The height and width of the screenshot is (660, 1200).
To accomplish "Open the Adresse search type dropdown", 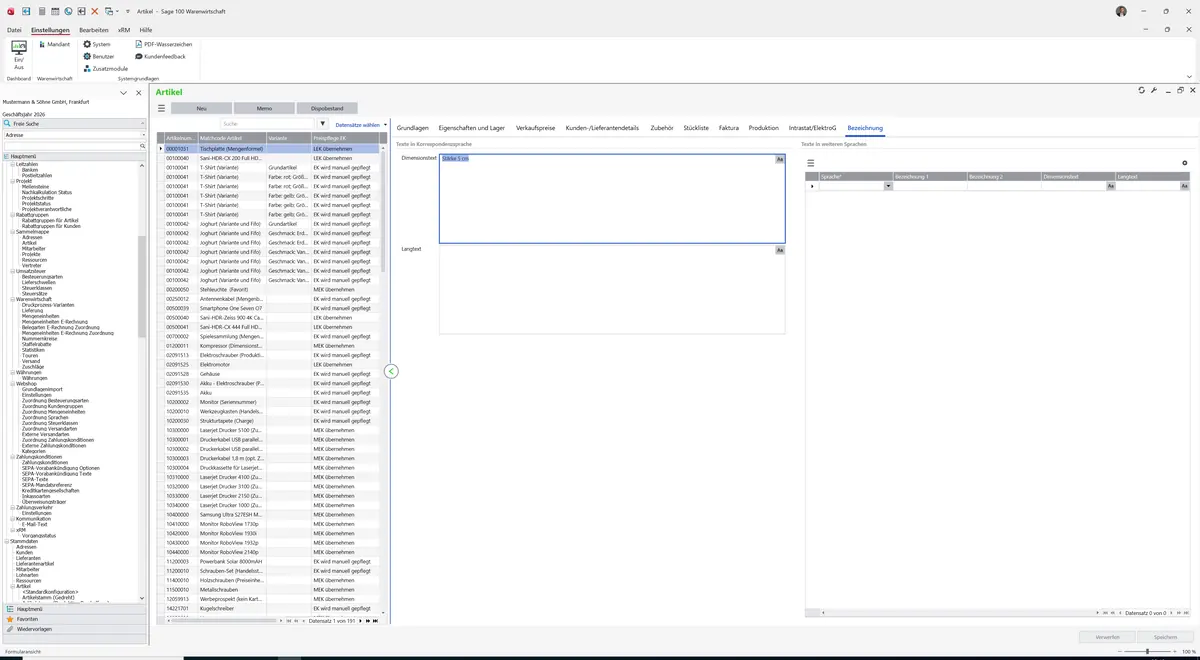I will 143,135.
